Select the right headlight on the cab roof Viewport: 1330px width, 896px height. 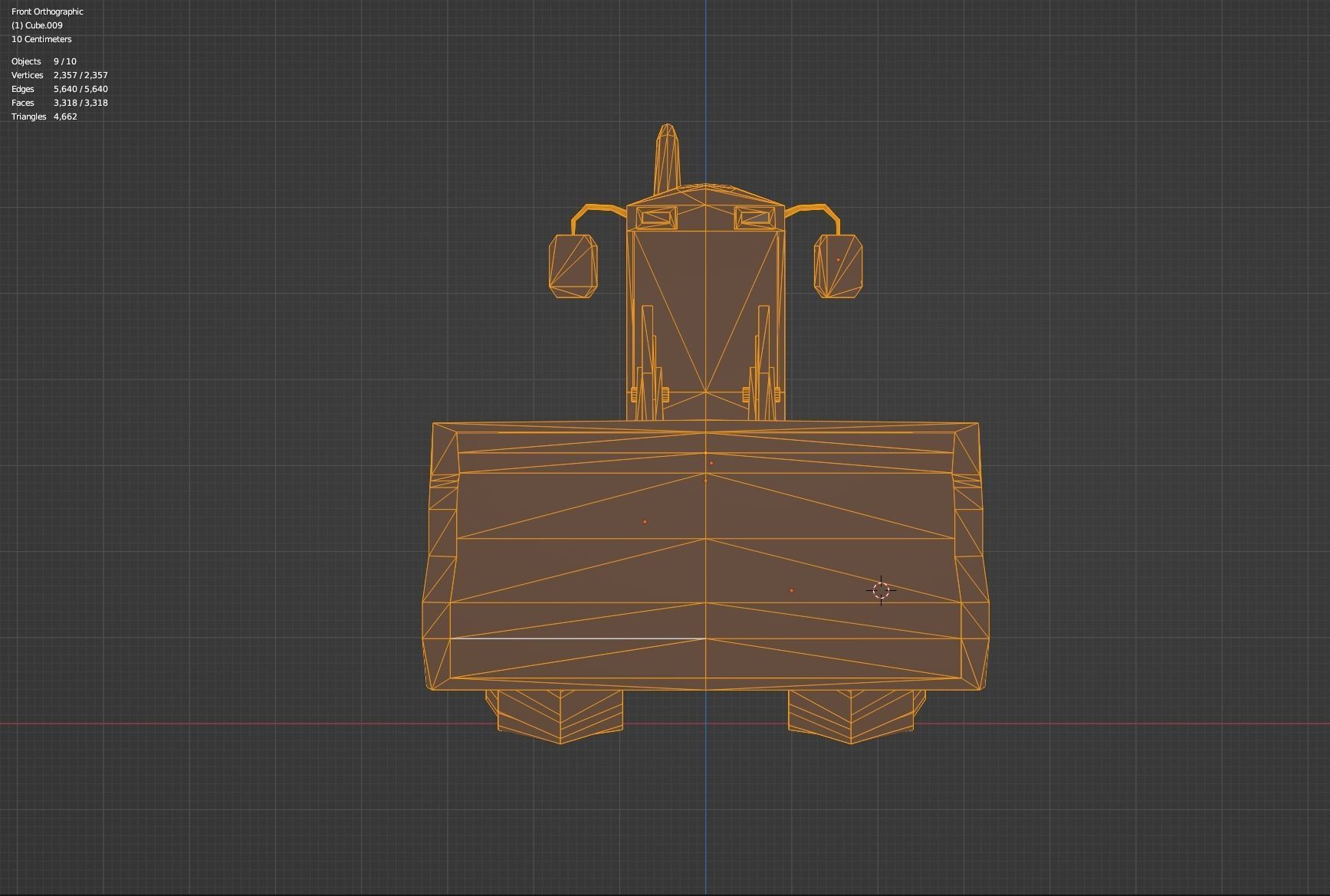click(x=755, y=218)
